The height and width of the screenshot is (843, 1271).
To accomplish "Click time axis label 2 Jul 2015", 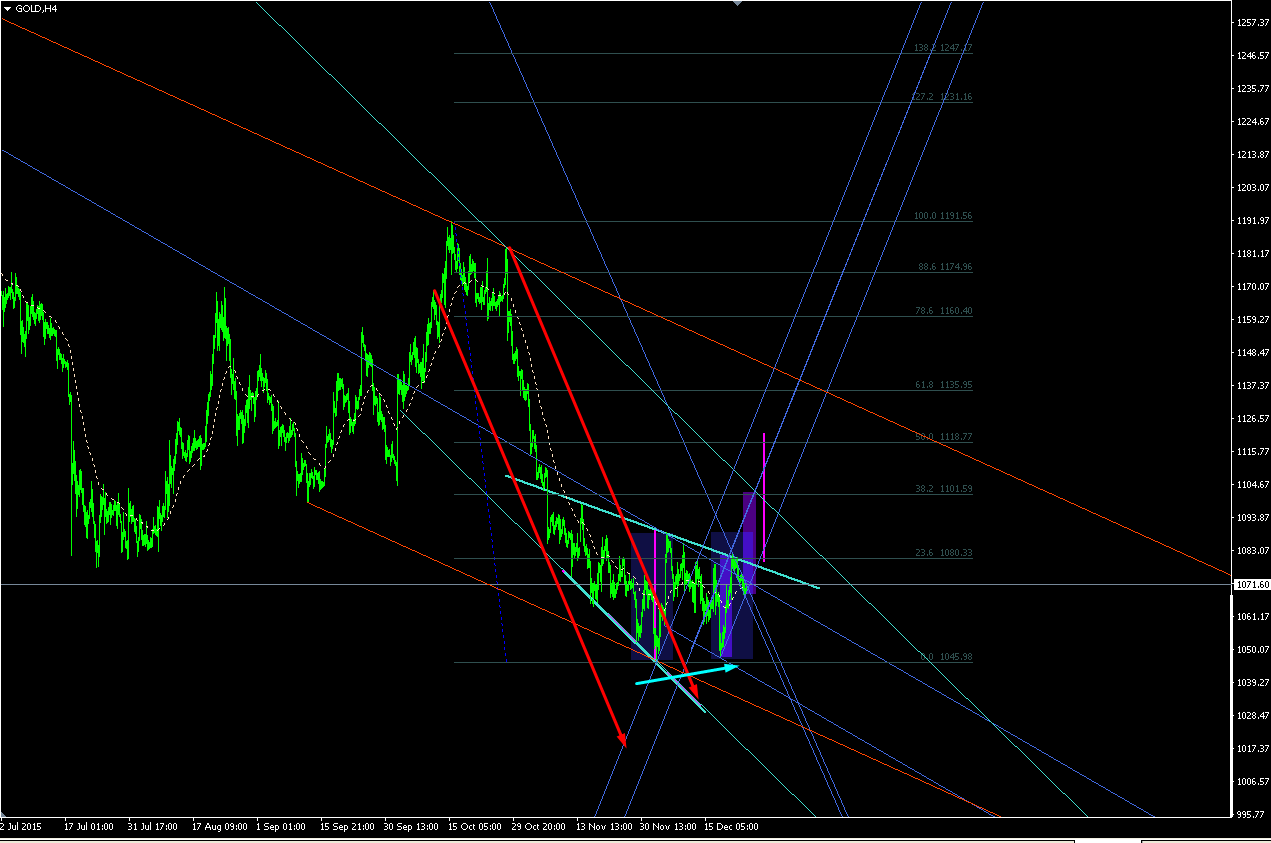I will [21, 827].
